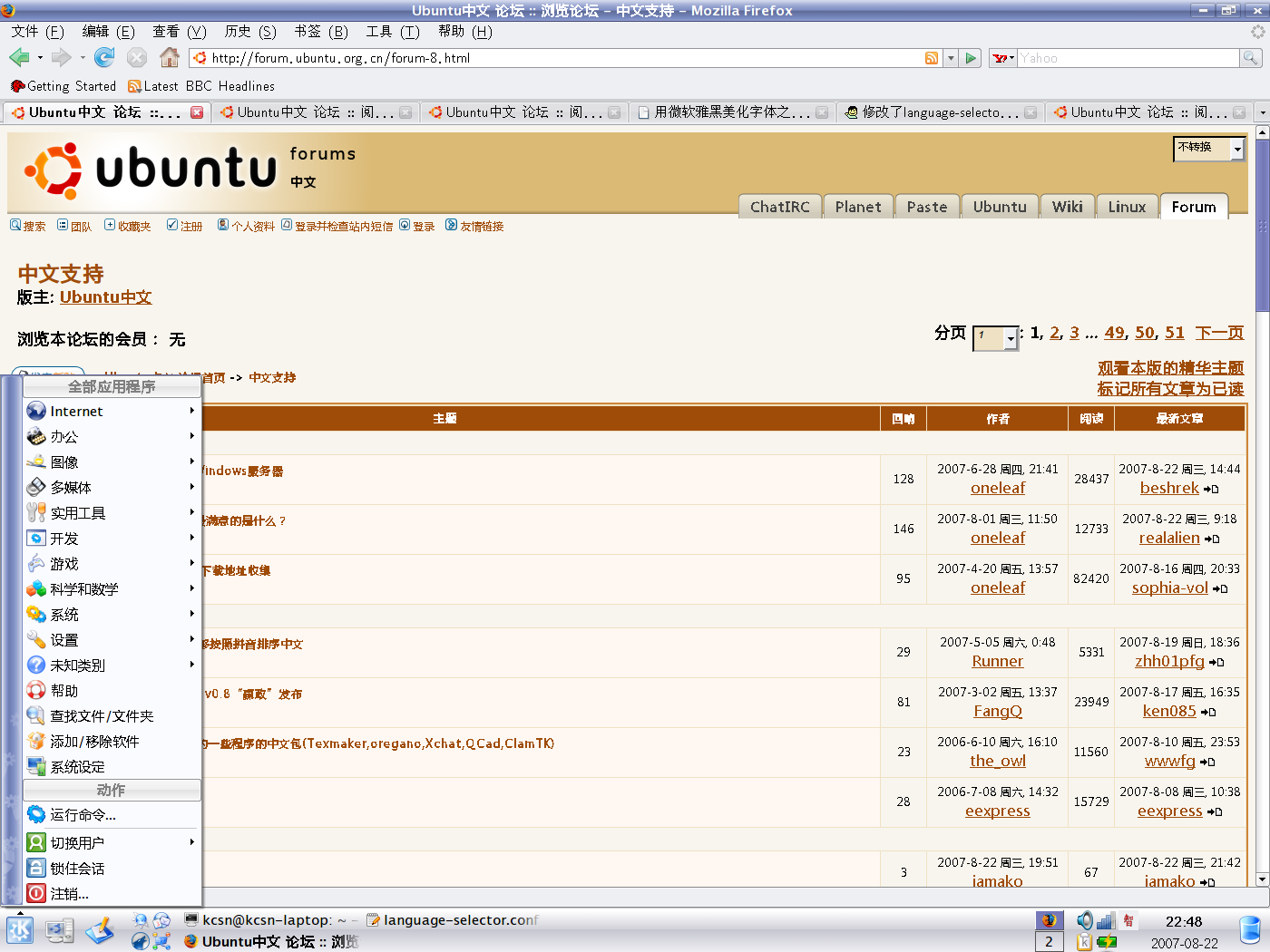The width and height of the screenshot is (1270, 952).
Task: Open the 观看本版的精华主题 link
Action: pos(1170,368)
